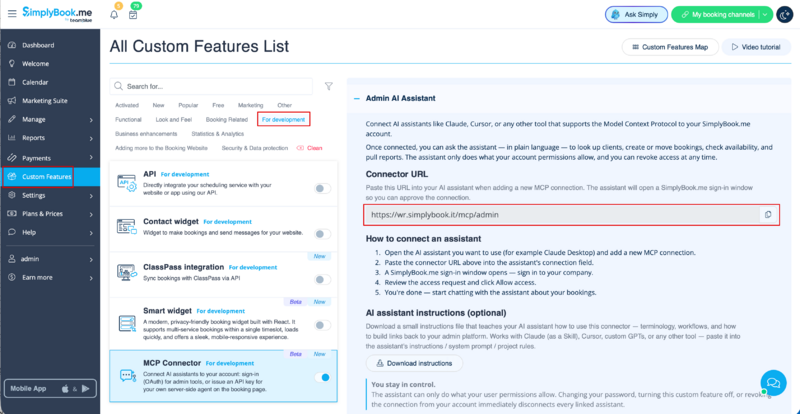Filter by Security & Data protection
This screenshot has height=414, width=800.
coord(255,148)
